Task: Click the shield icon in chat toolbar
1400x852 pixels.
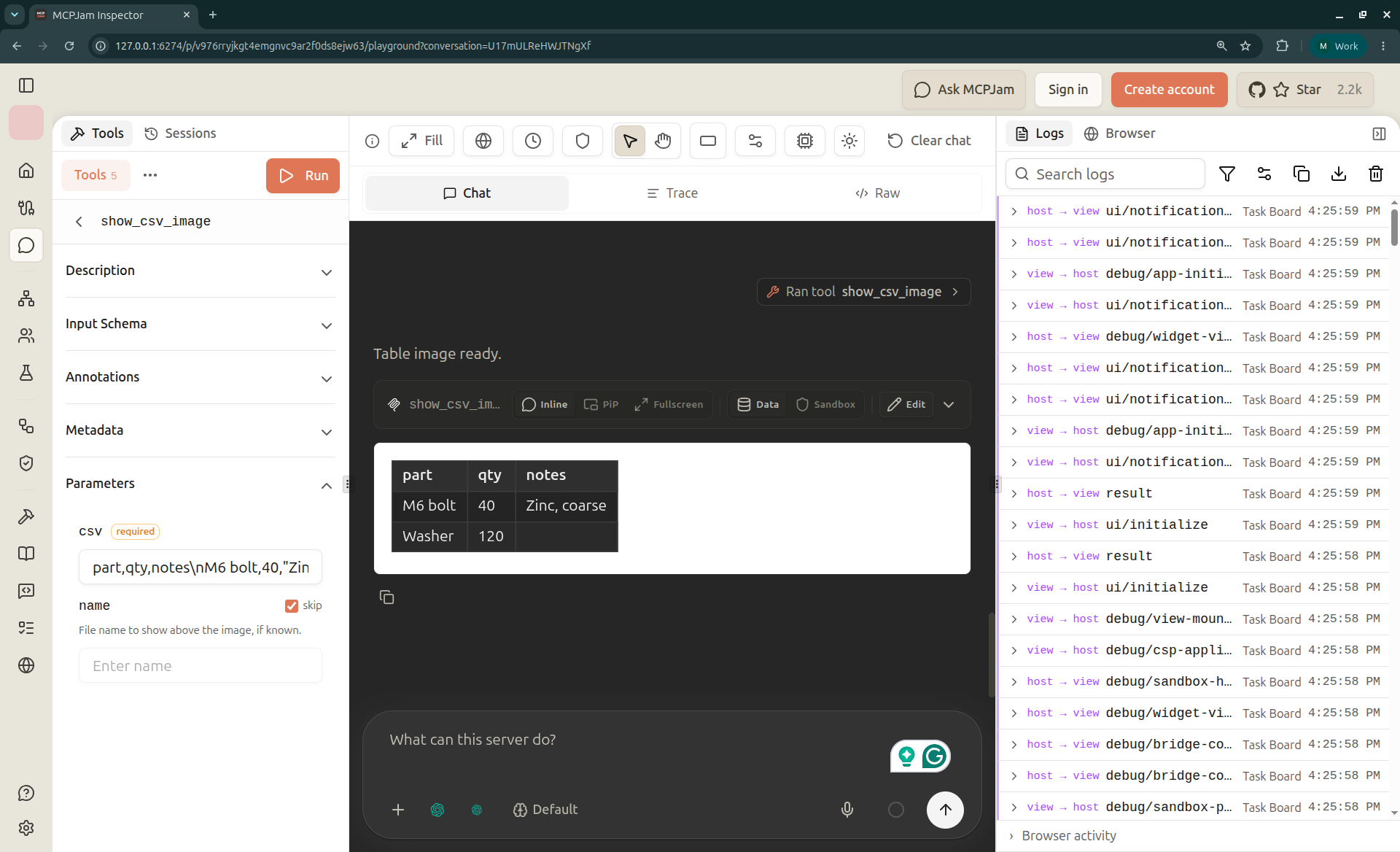Action: 583,141
